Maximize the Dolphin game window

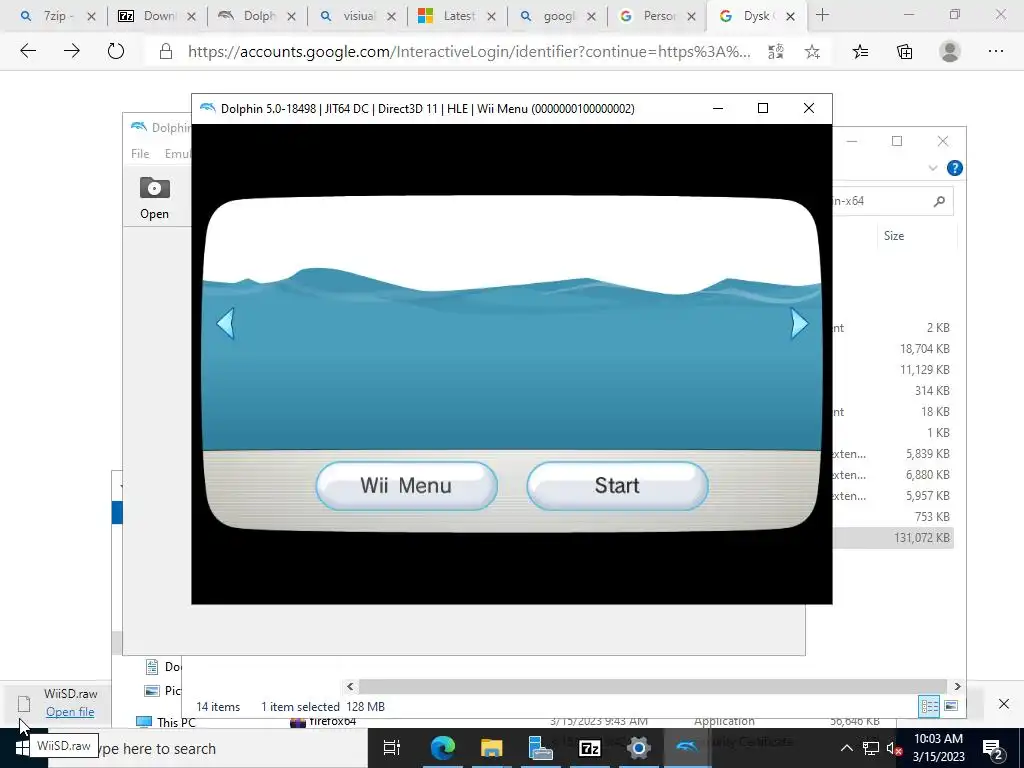tap(763, 108)
